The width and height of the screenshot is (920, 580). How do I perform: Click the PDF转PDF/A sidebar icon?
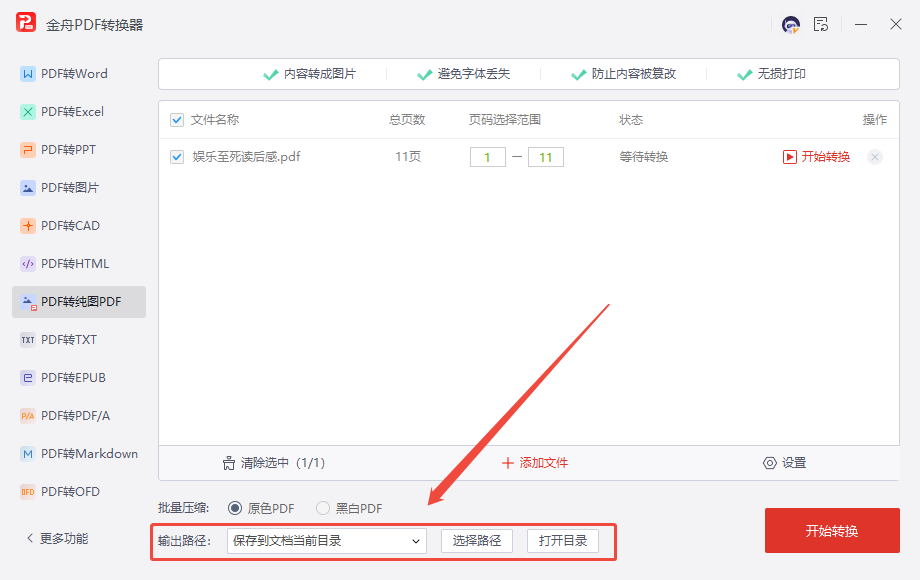28,416
